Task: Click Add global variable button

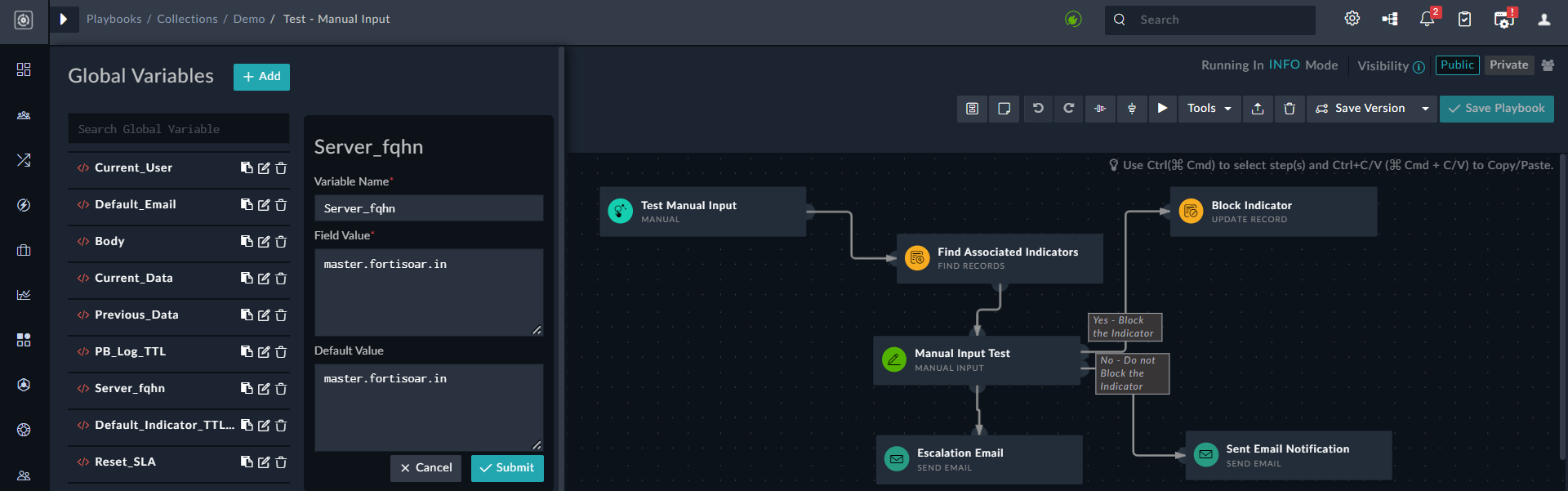Action: 261,77
